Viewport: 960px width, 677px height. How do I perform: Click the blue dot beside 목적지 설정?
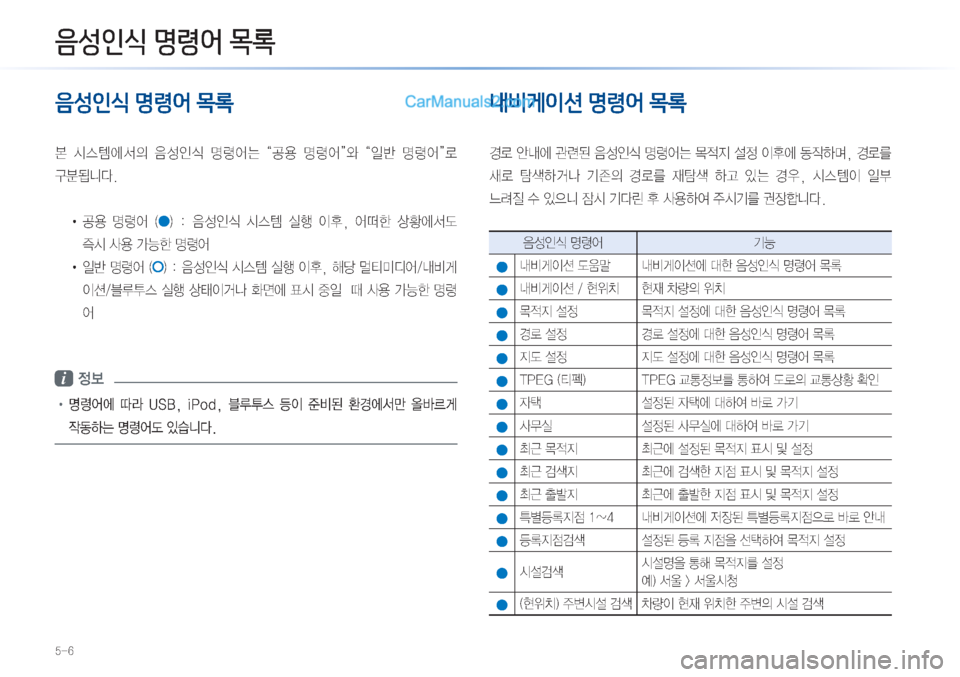point(502,313)
